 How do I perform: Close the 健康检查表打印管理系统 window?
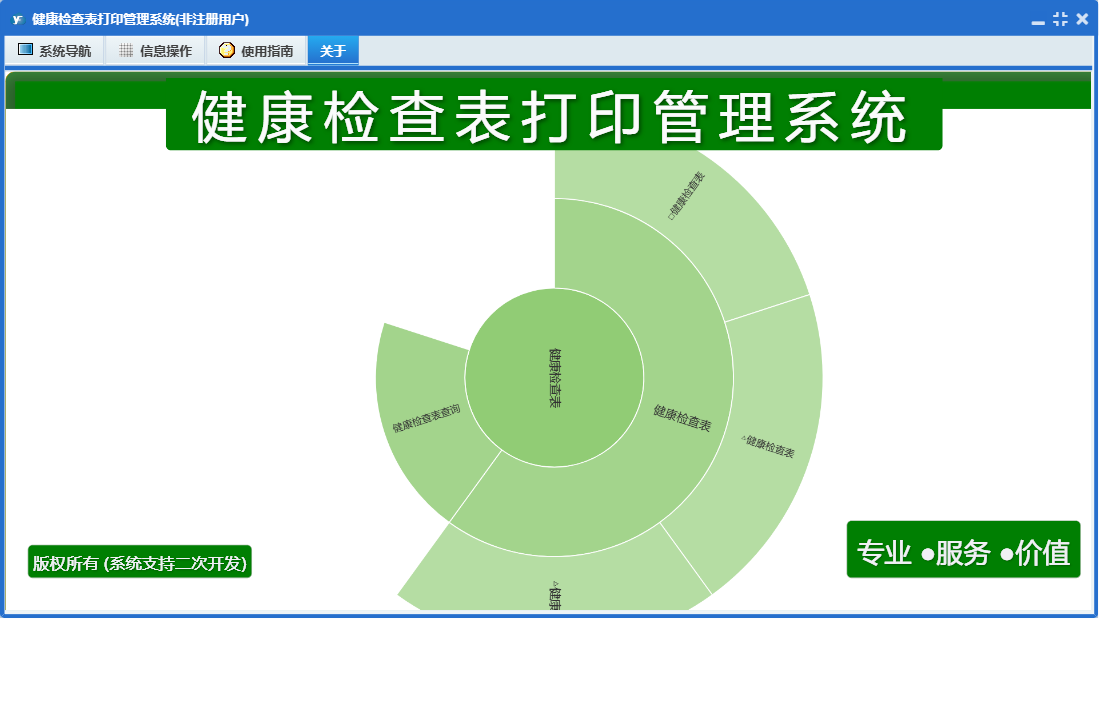1082,19
